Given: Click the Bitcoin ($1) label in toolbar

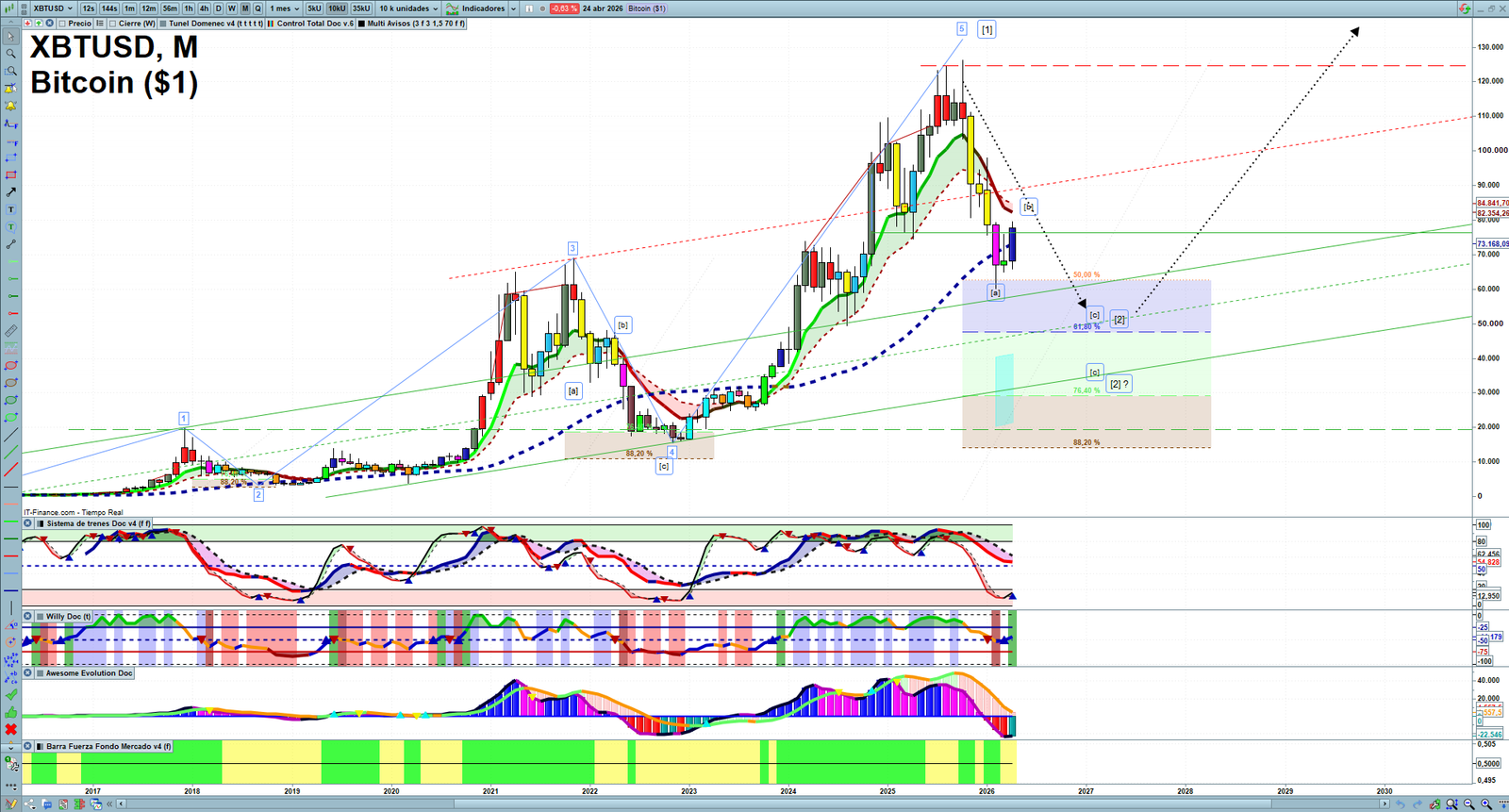Looking at the screenshot, I should tap(647, 8).
